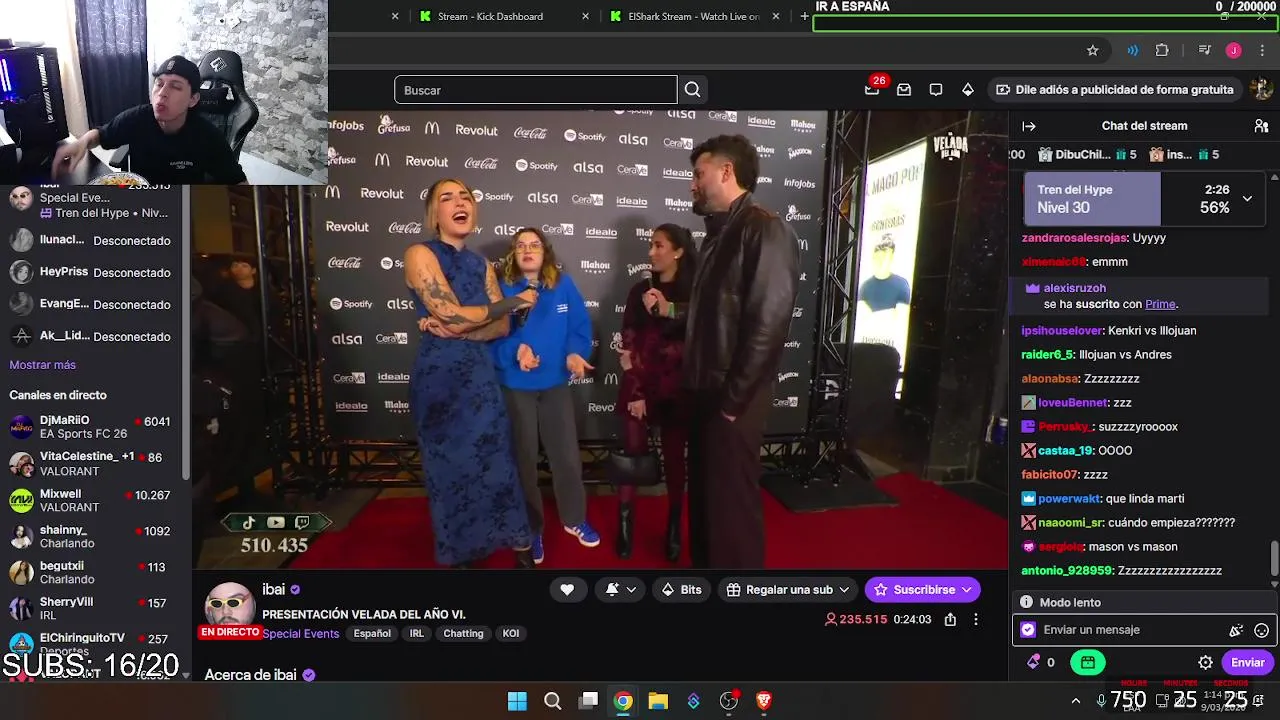Bookmark this page with the star icon
The height and width of the screenshot is (720, 1280).
click(1093, 50)
